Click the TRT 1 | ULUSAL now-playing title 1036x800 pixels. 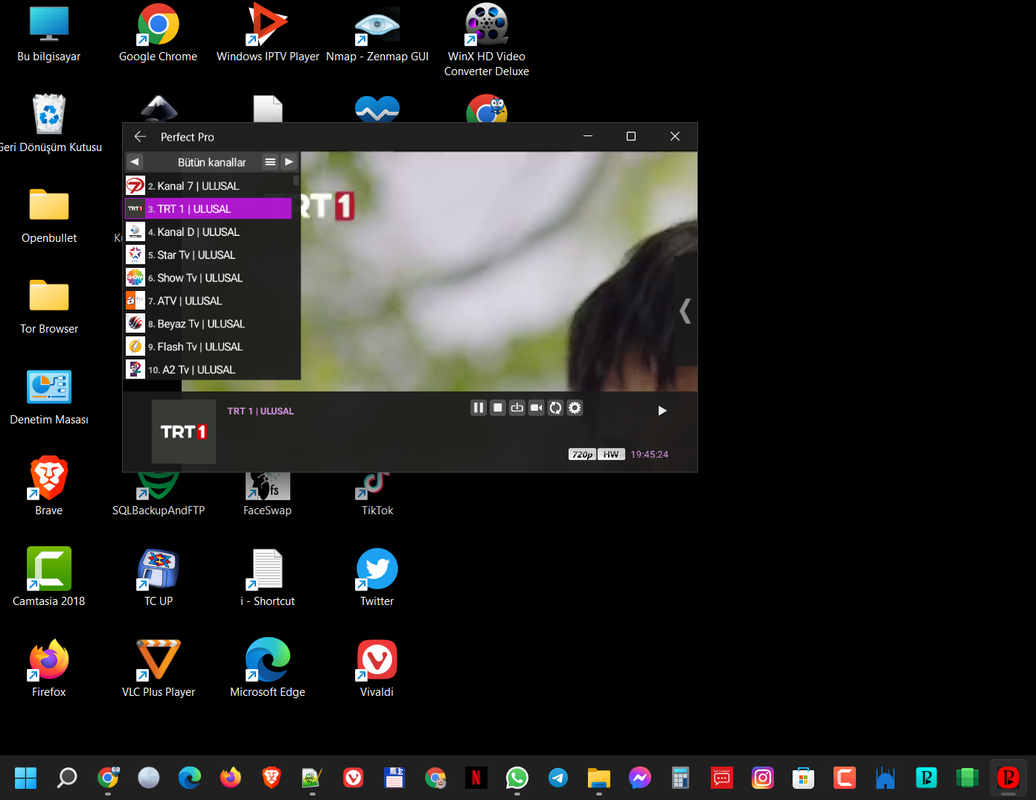pos(260,411)
